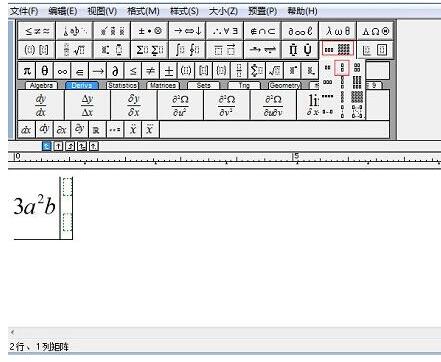Select the first tab-stop alignment button above ruler

point(47,146)
